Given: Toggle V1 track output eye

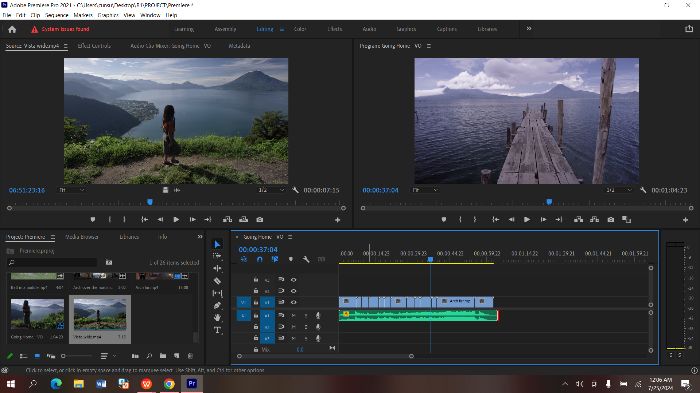Looking at the screenshot, I should [x=293, y=302].
